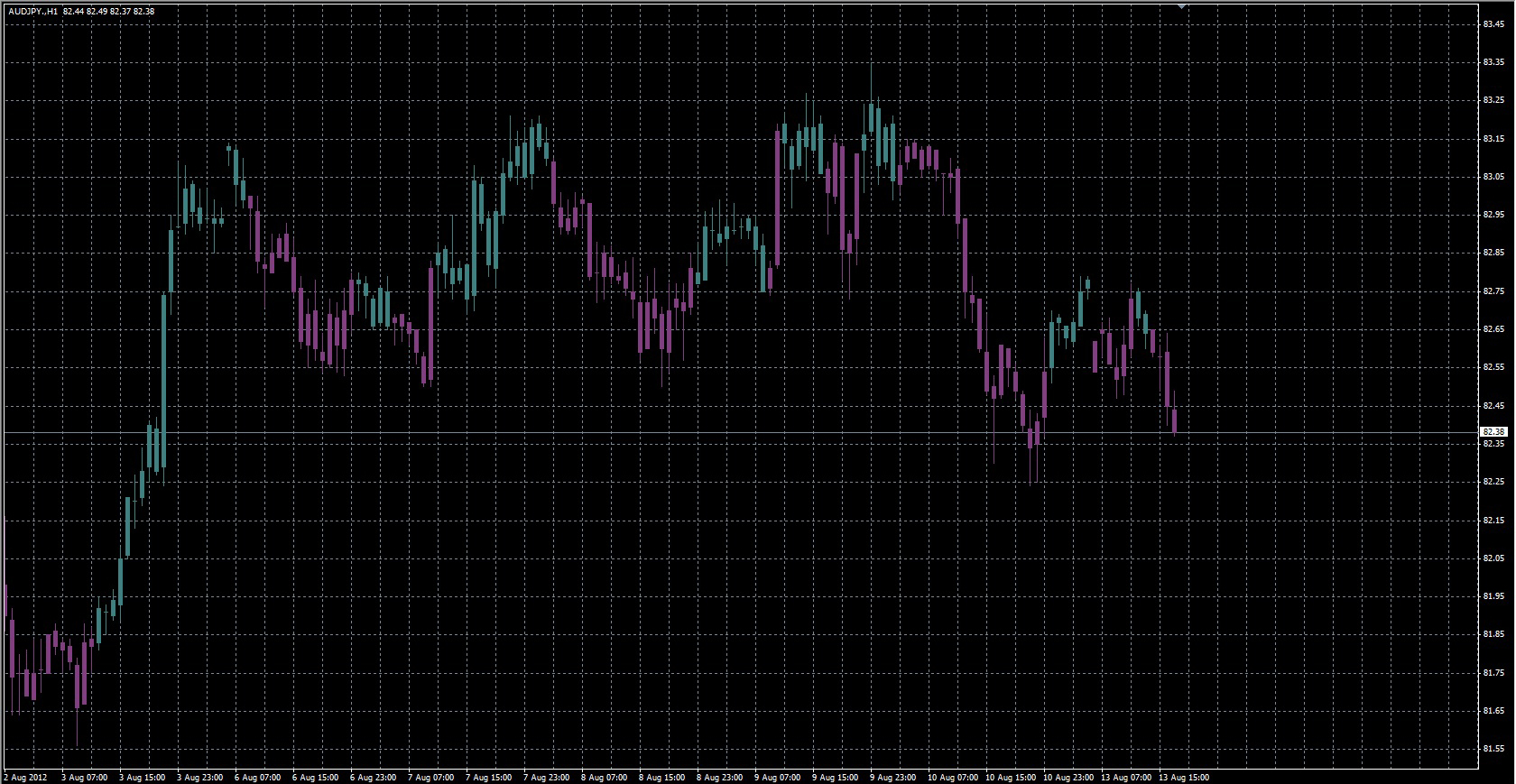
Task: Click the horizontal bid price line
Action: point(722,433)
